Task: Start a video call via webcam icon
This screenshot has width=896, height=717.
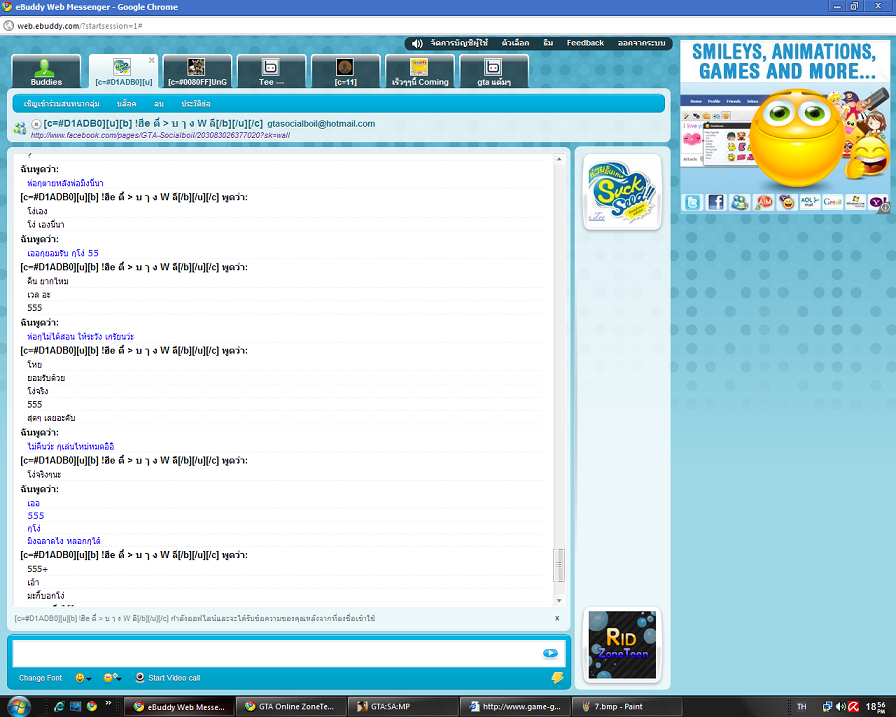Action: [140, 678]
